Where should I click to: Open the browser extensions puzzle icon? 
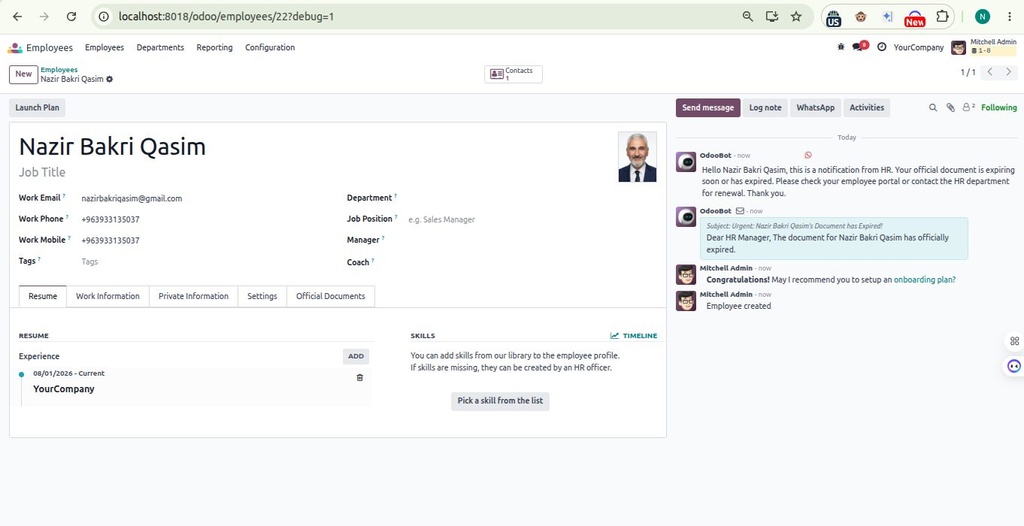(x=942, y=16)
